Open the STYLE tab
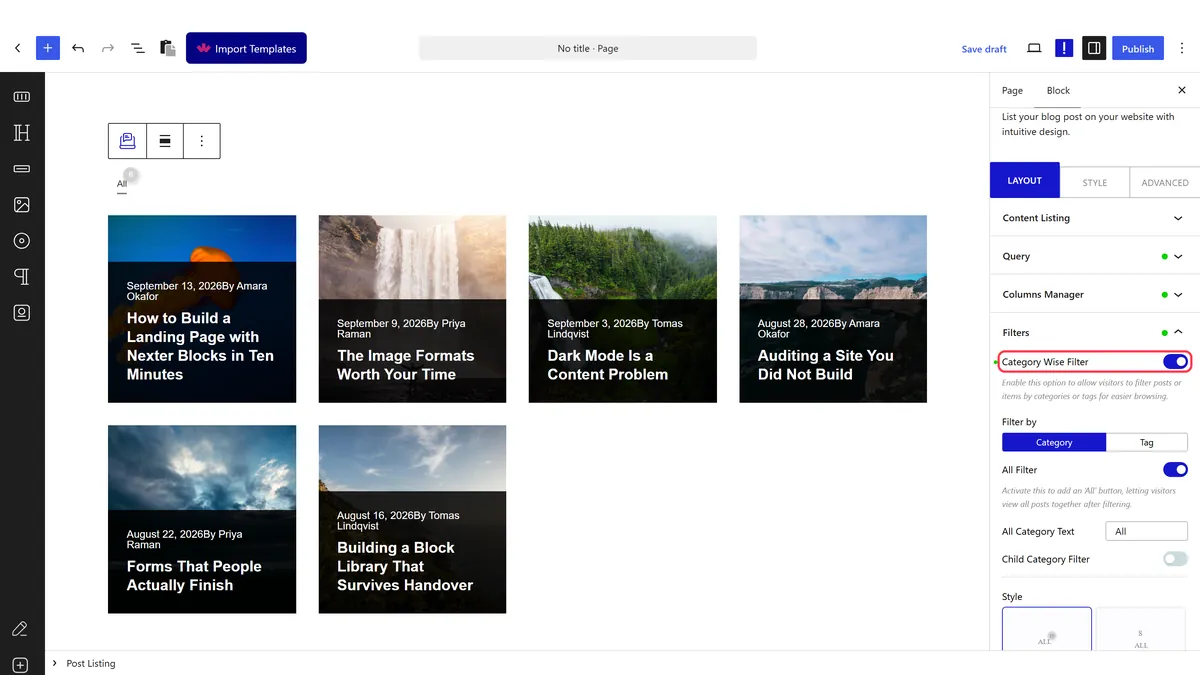Viewport: 1200px width, 675px height. coord(1095,182)
